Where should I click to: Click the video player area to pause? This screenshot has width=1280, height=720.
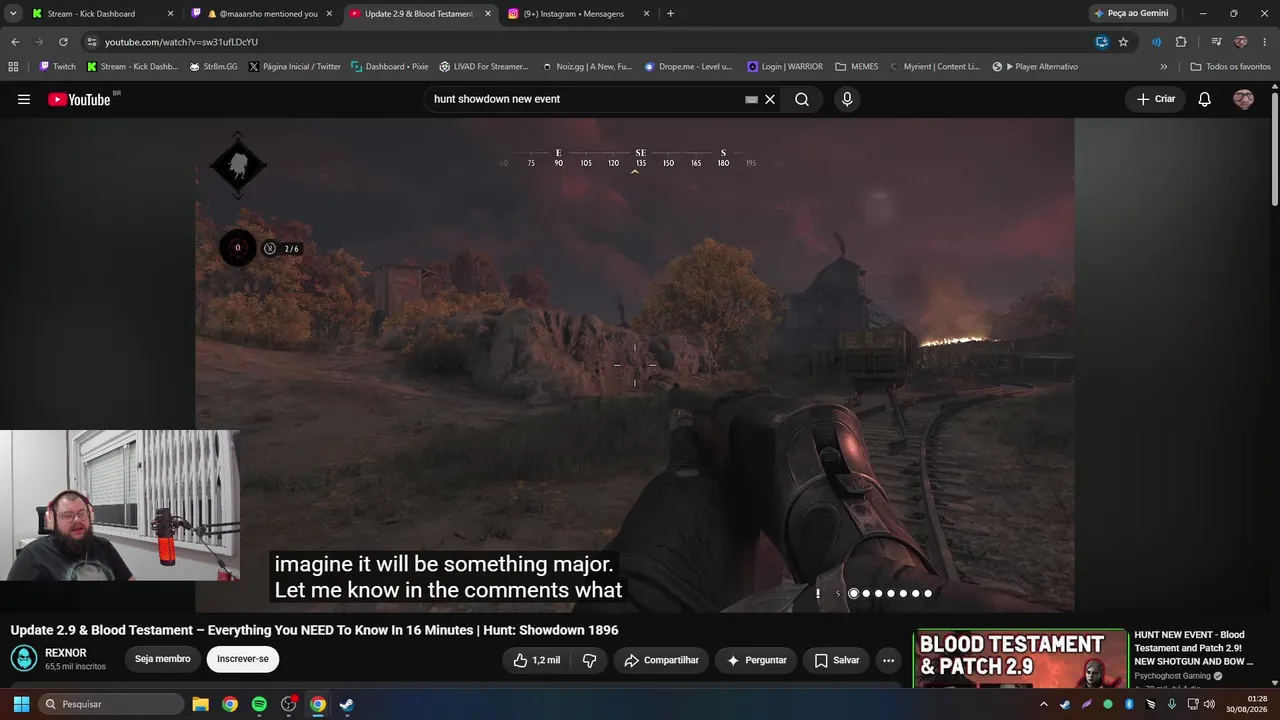click(x=635, y=365)
